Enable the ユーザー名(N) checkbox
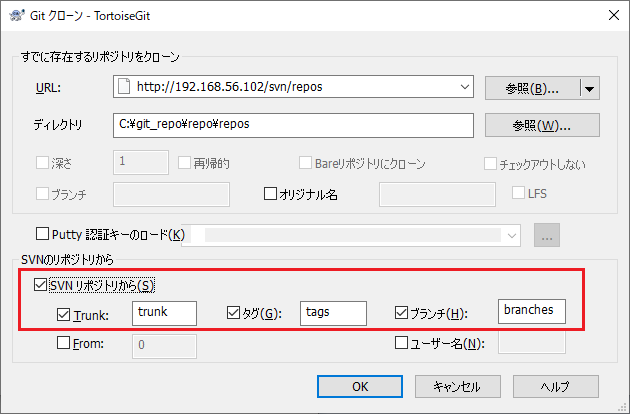Screen dimensions: 630x414 coord(401,343)
